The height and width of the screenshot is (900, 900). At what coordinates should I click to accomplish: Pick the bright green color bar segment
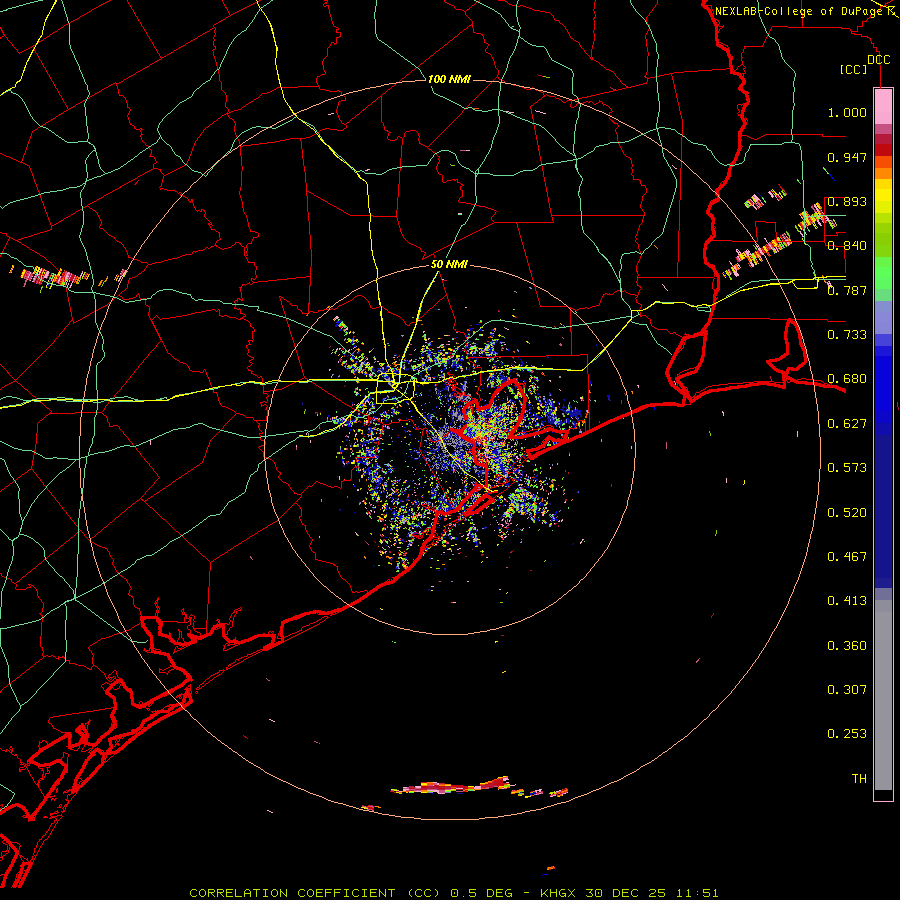883,273
